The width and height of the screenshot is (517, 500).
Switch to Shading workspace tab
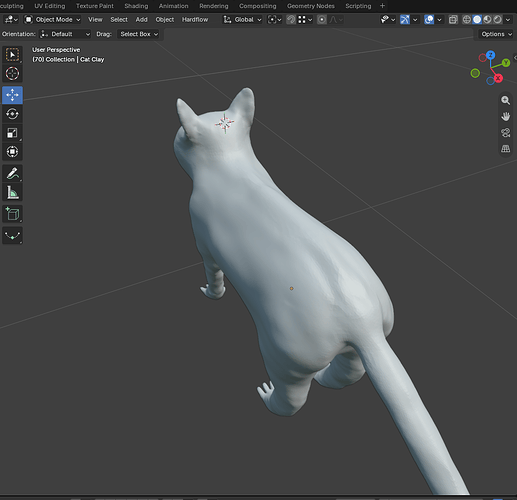click(136, 6)
